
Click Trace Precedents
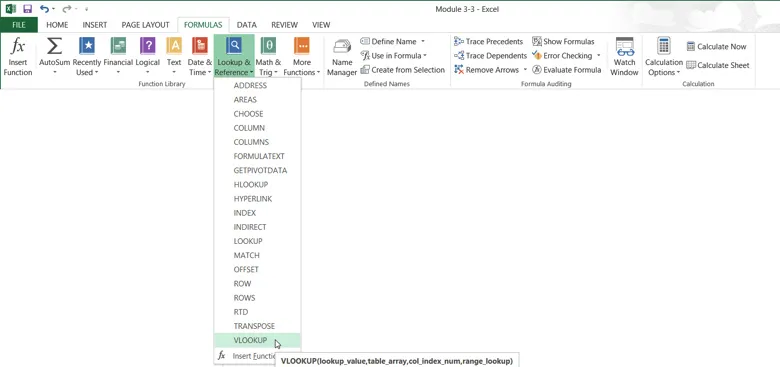pos(488,41)
